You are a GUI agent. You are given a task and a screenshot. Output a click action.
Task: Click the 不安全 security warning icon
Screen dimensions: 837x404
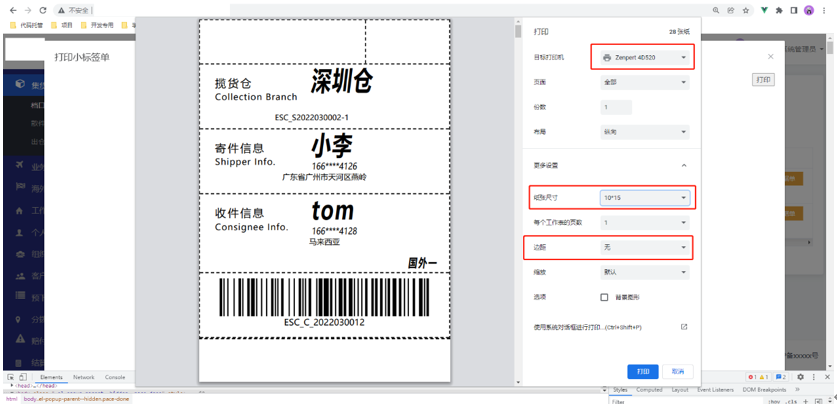click(62, 10)
